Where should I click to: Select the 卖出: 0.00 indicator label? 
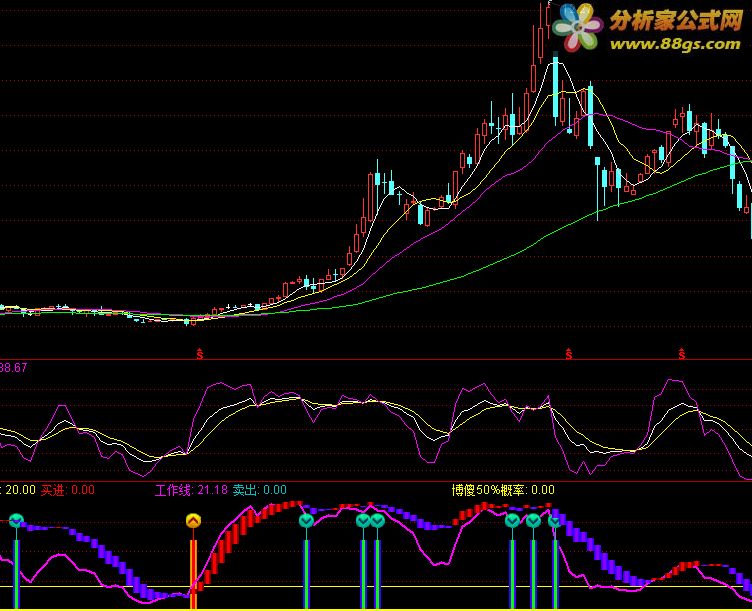(259, 490)
